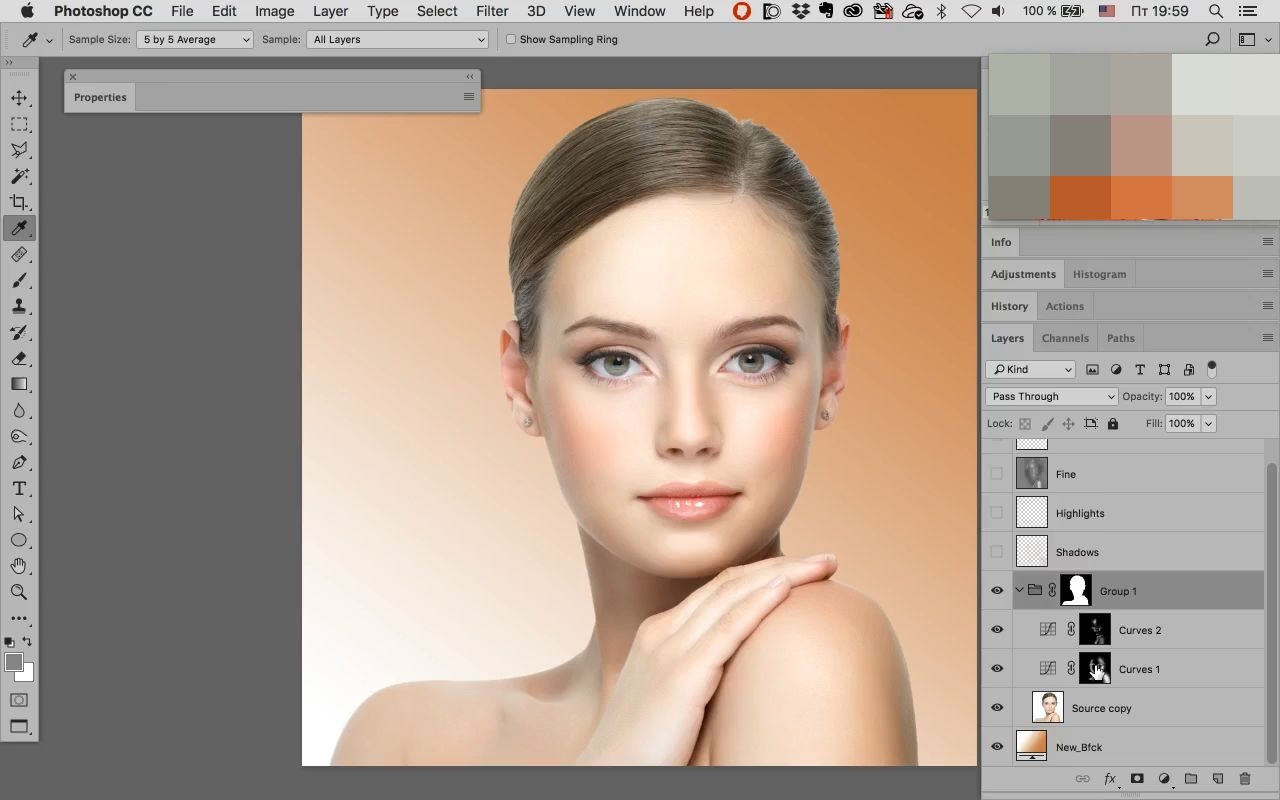Hide the Curves 1 adjustment layer

click(996, 669)
